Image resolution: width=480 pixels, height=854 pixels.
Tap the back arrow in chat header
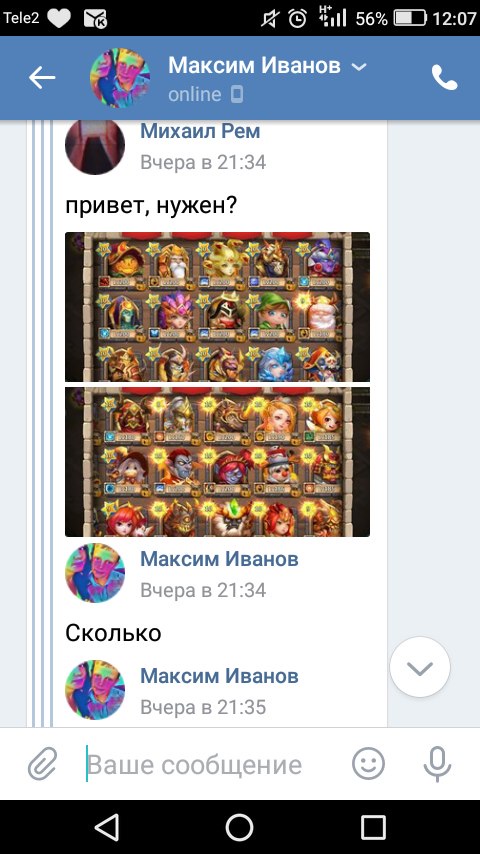(x=42, y=78)
